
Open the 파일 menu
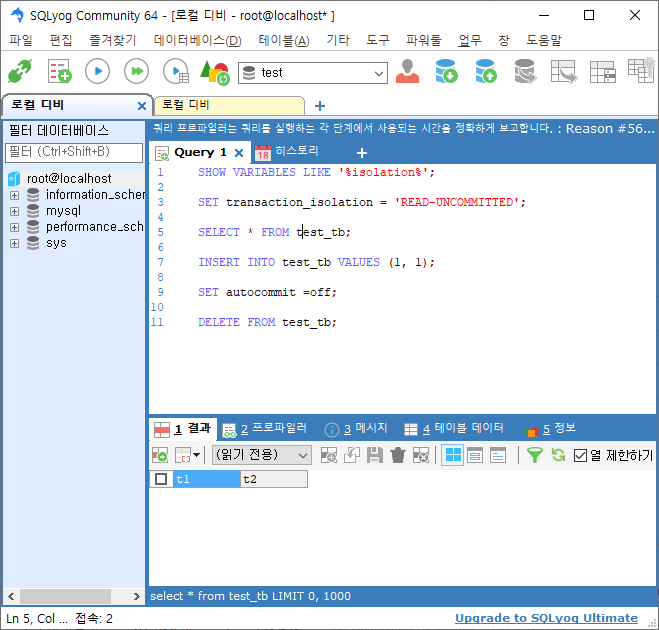point(21,40)
